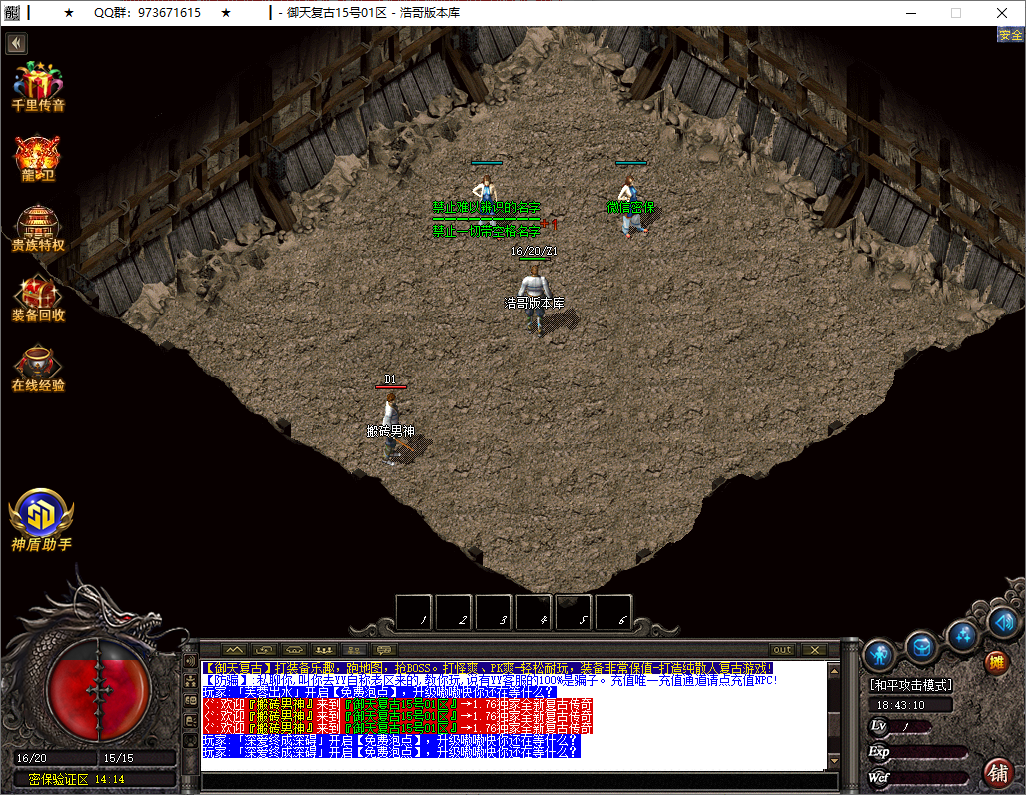Toggle the topmost chat channel sound icon
The height and width of the screenshot is (795, 1026).
point(190,662)
